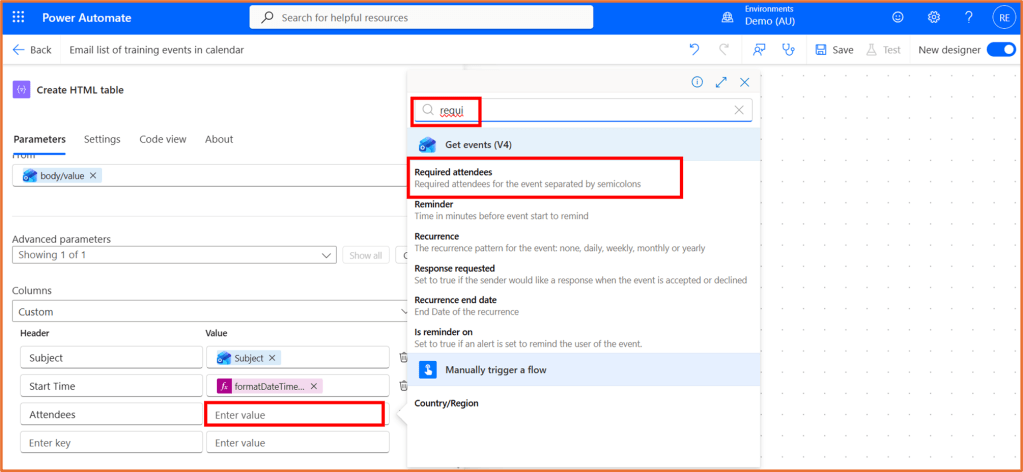Delete the Subject column row
The width and height of the screenshot is (1023, 472).
click(403, 357)
